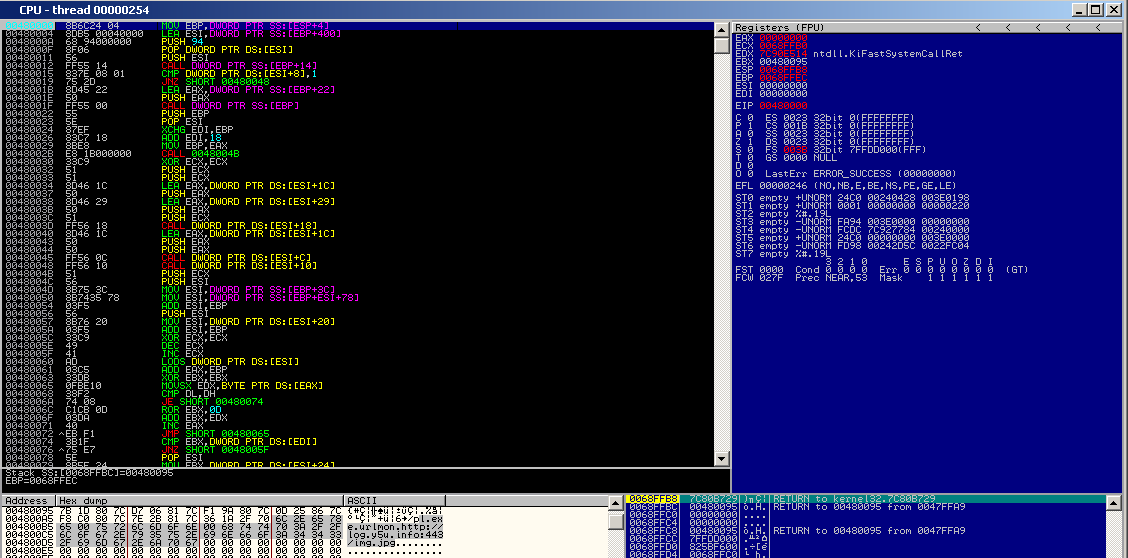
Task: Toggle the P parity flag bit
Action: 749,126
